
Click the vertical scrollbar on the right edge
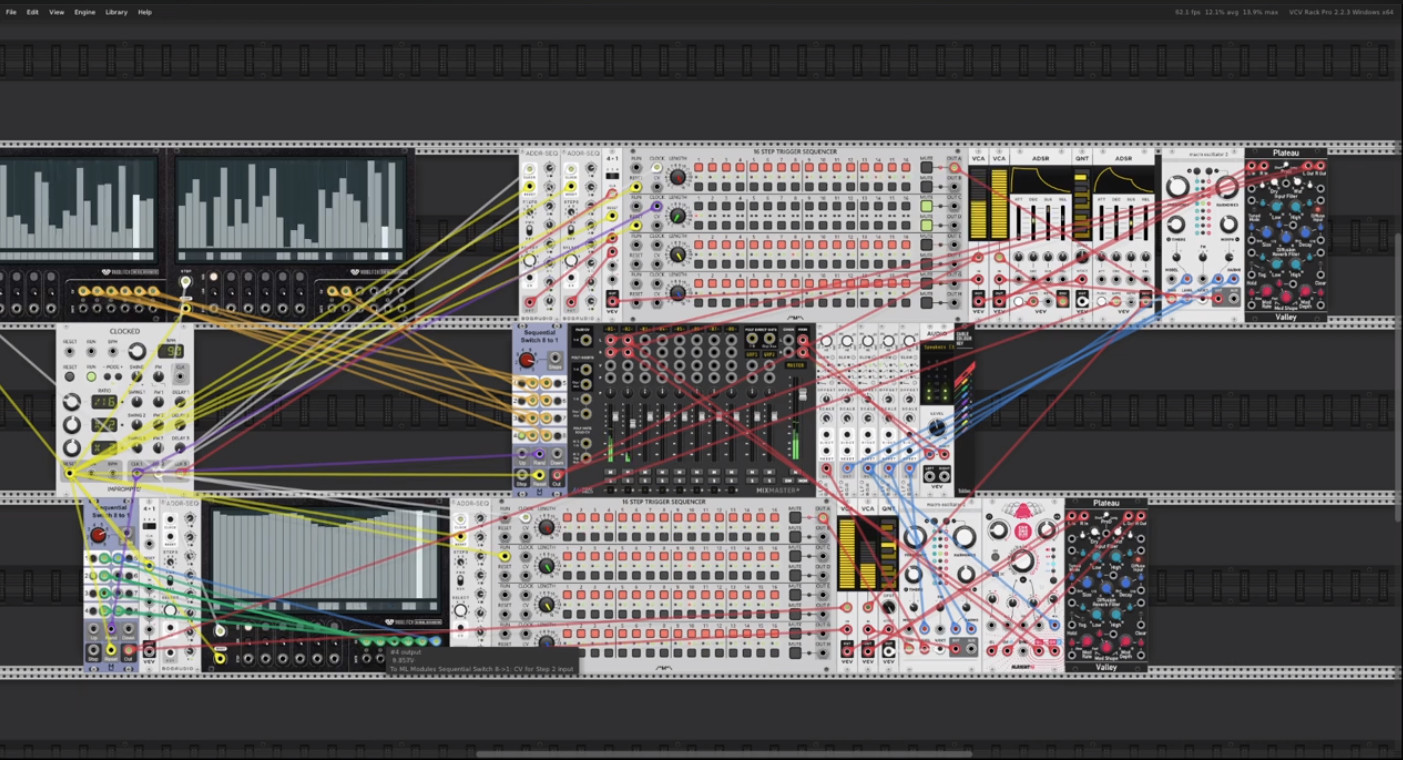(x=1398, y=375)
